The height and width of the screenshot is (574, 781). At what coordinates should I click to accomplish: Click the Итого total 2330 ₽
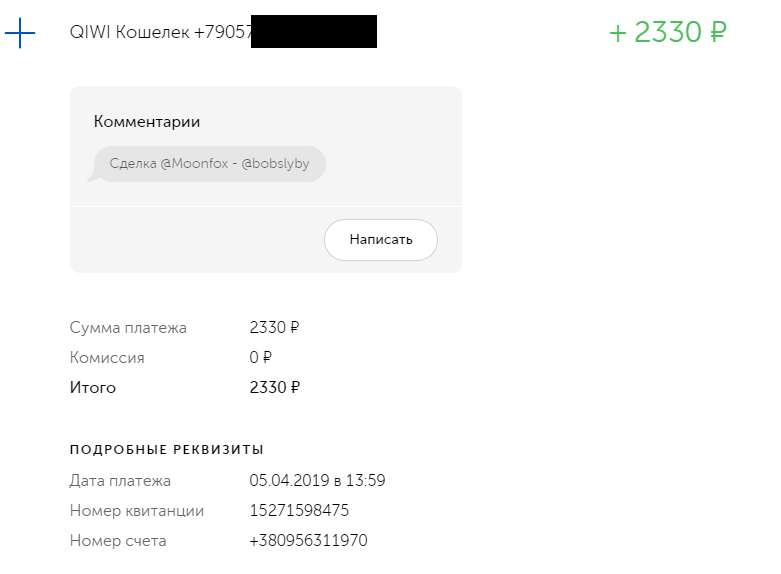pyautogui.click(x=274, y=387)
